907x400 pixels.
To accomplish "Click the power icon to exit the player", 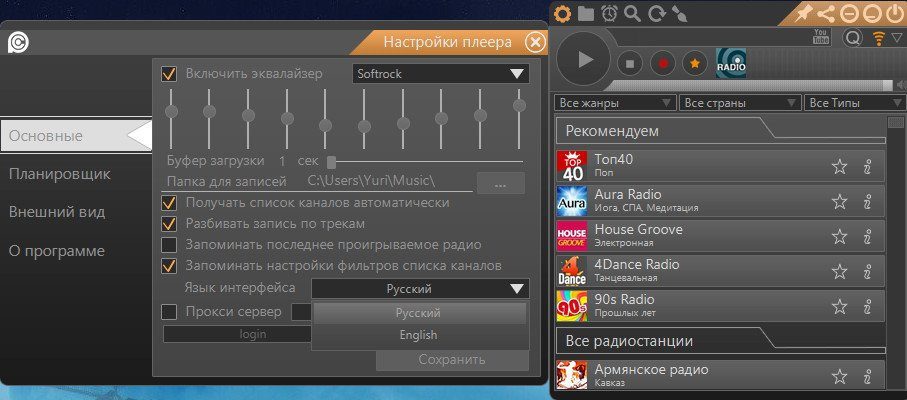I will coord(894,13).
